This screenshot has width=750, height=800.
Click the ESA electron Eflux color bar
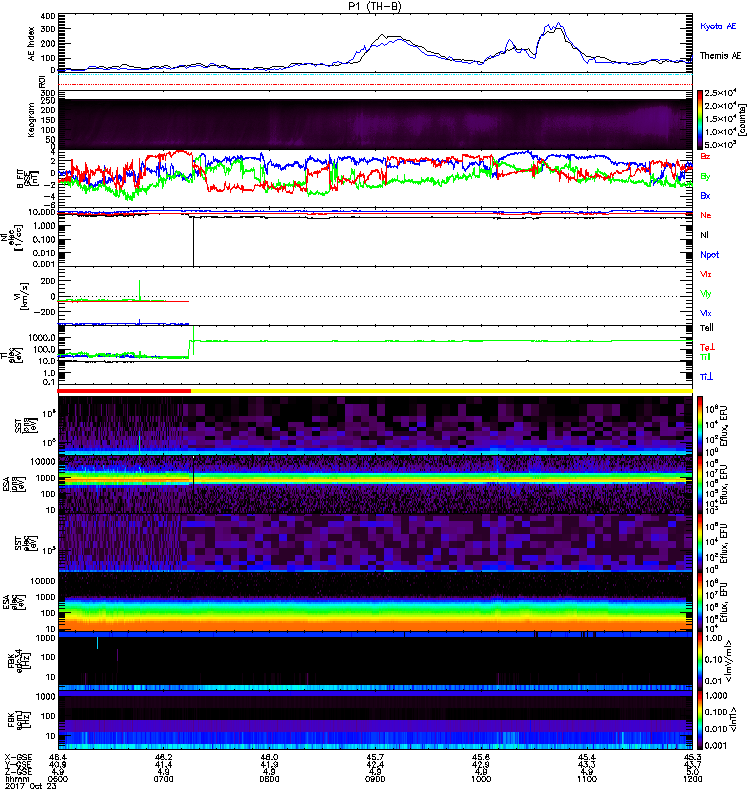click(700, 601)
